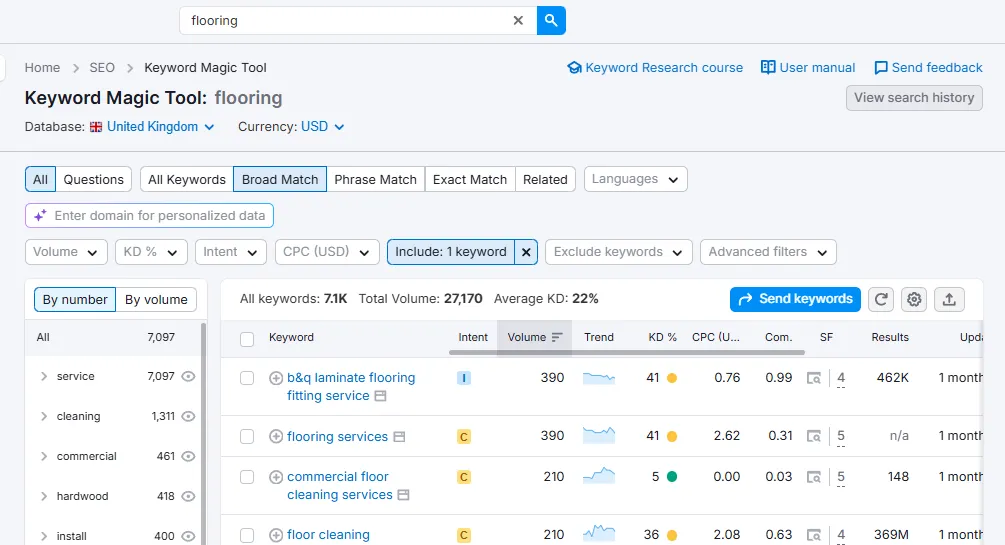The width and height of the screenshot is (1005, 545).
Task: Click snippet icon after b&q fitting service
Action: point(380,396)
